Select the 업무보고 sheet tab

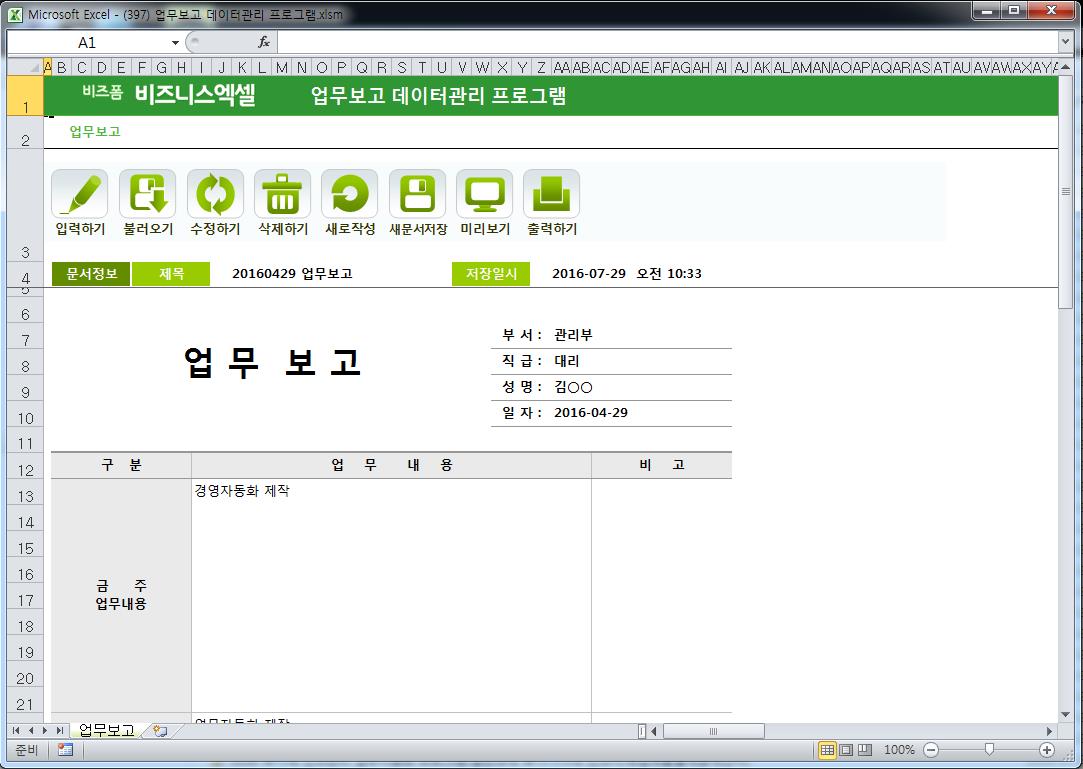coord(106,730)
